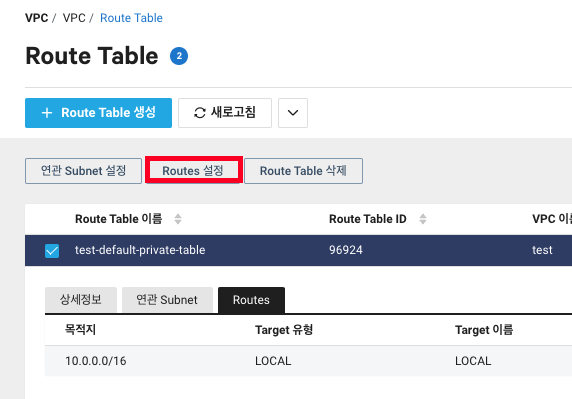Uncheck the test-default-private-table row checkbox

[52, 251]
